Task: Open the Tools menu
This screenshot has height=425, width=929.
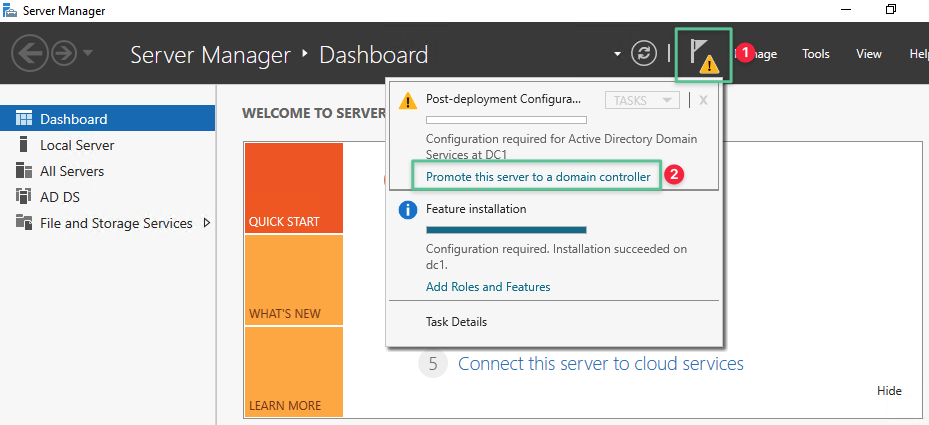Action: click(x=815, y=54)
